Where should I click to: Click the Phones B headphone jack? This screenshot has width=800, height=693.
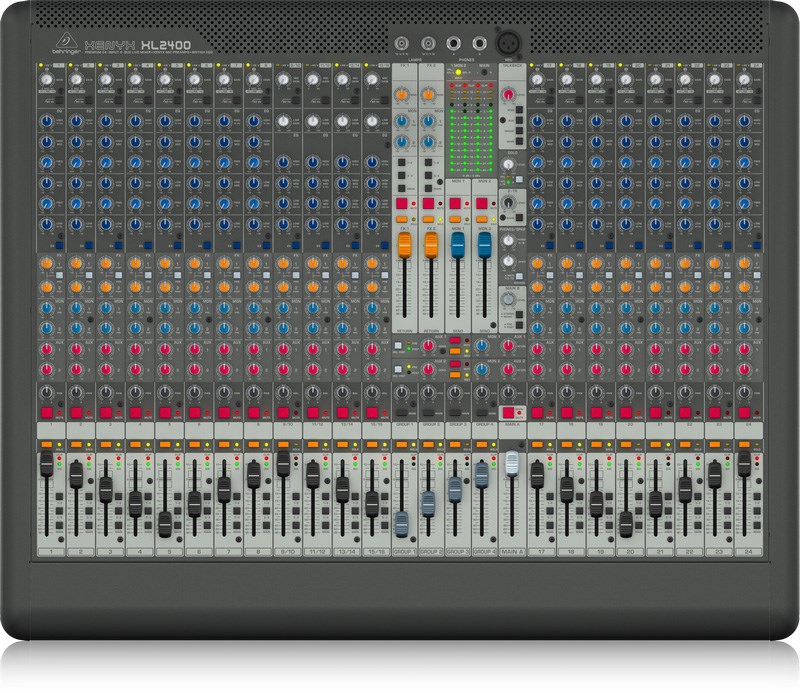(x=479, y=44)
